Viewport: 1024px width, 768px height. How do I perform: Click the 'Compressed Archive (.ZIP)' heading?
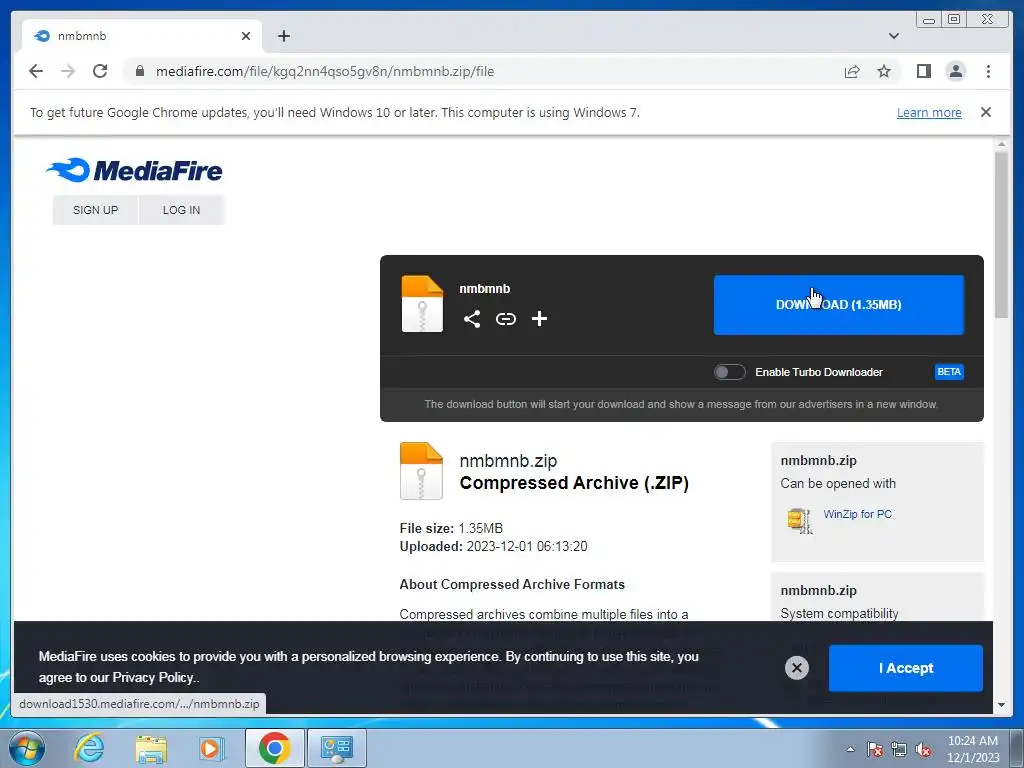[x=574, y=483]
